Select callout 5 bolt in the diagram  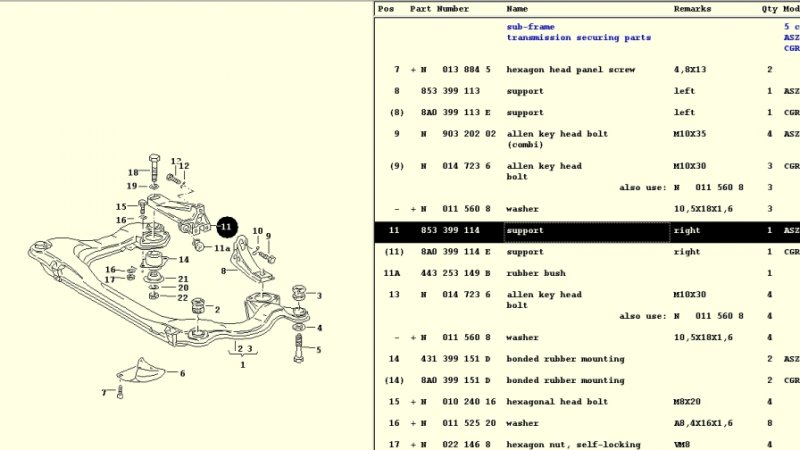(x=319, y=349)
